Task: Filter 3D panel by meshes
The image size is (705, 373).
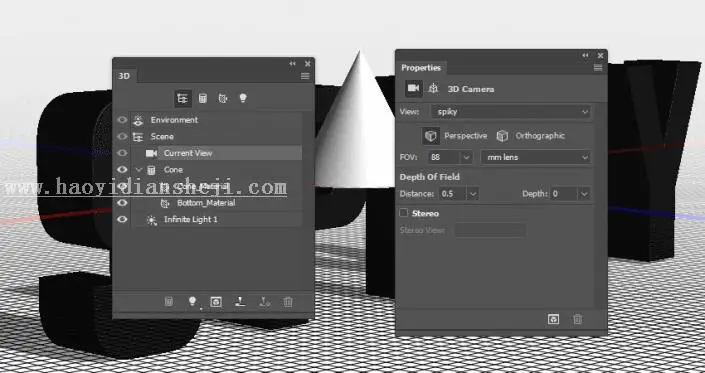Action: [203, 98]
